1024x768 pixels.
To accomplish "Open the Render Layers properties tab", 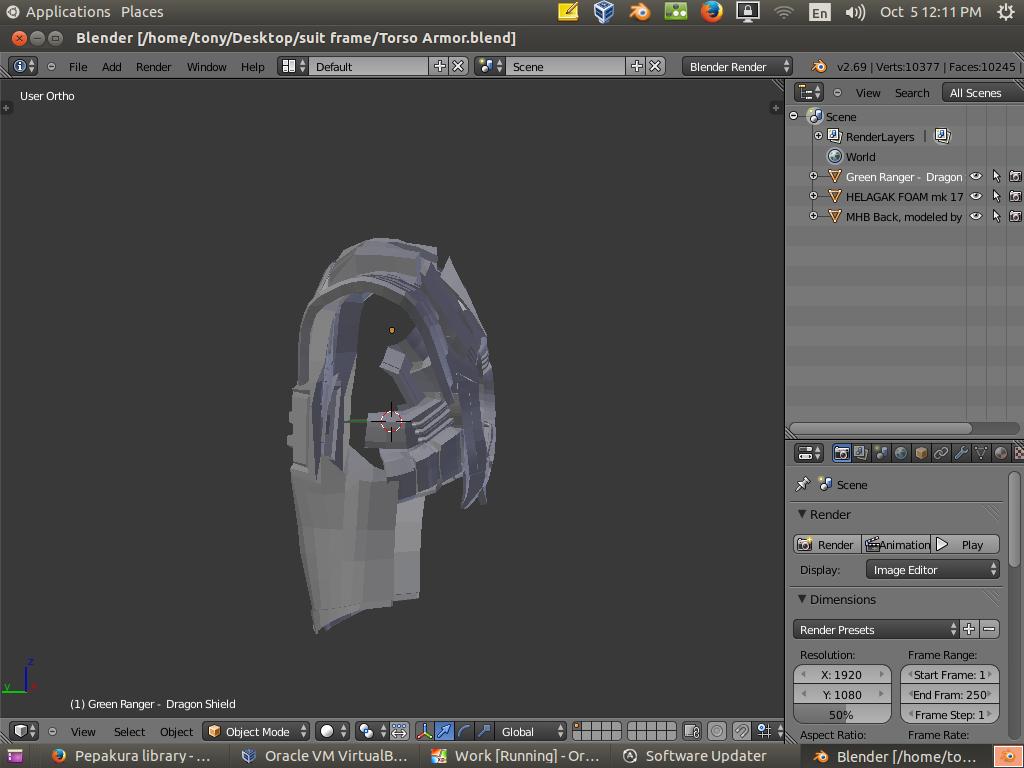I will (x=861, y=453).
